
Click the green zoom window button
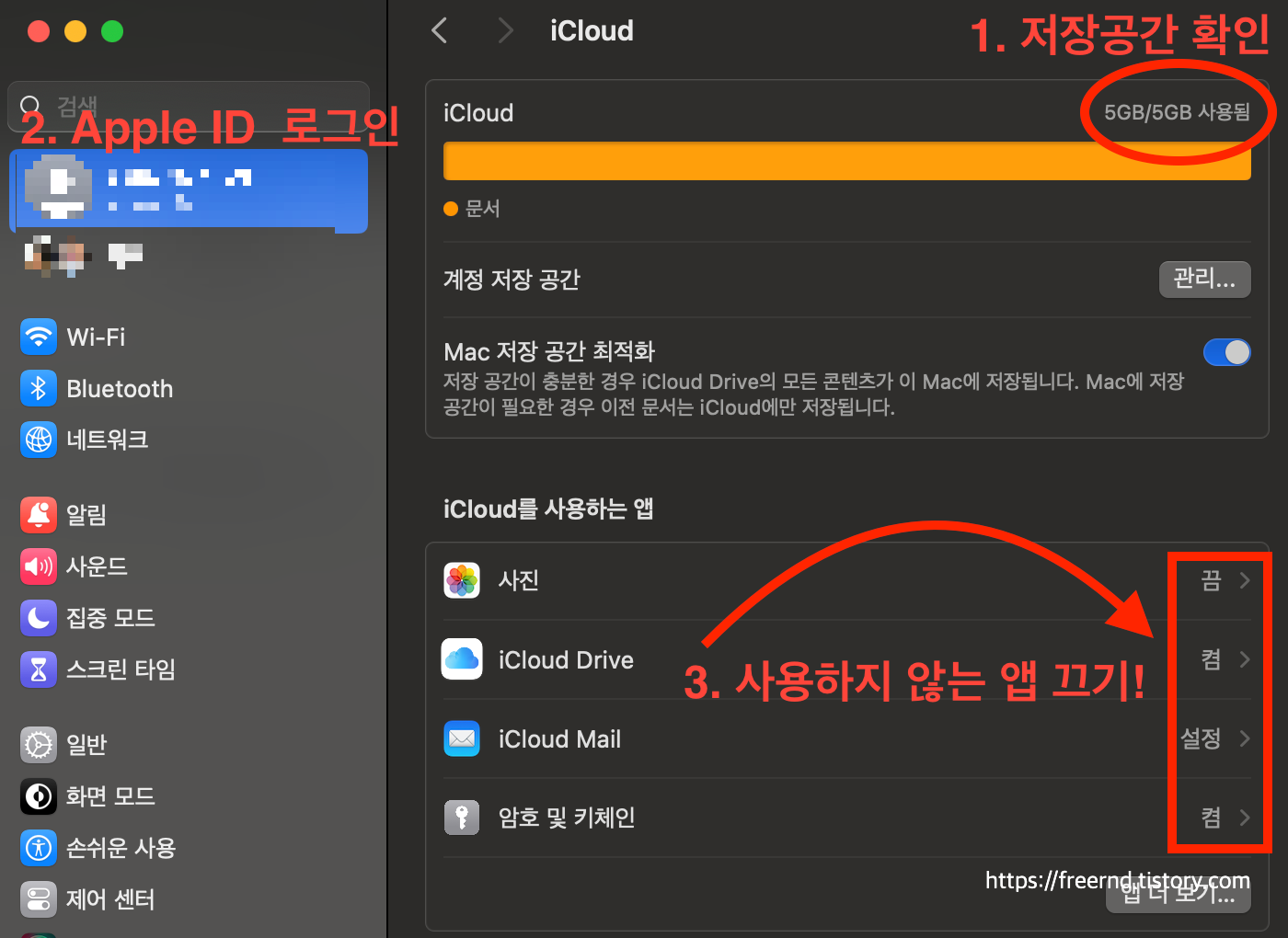112,31
